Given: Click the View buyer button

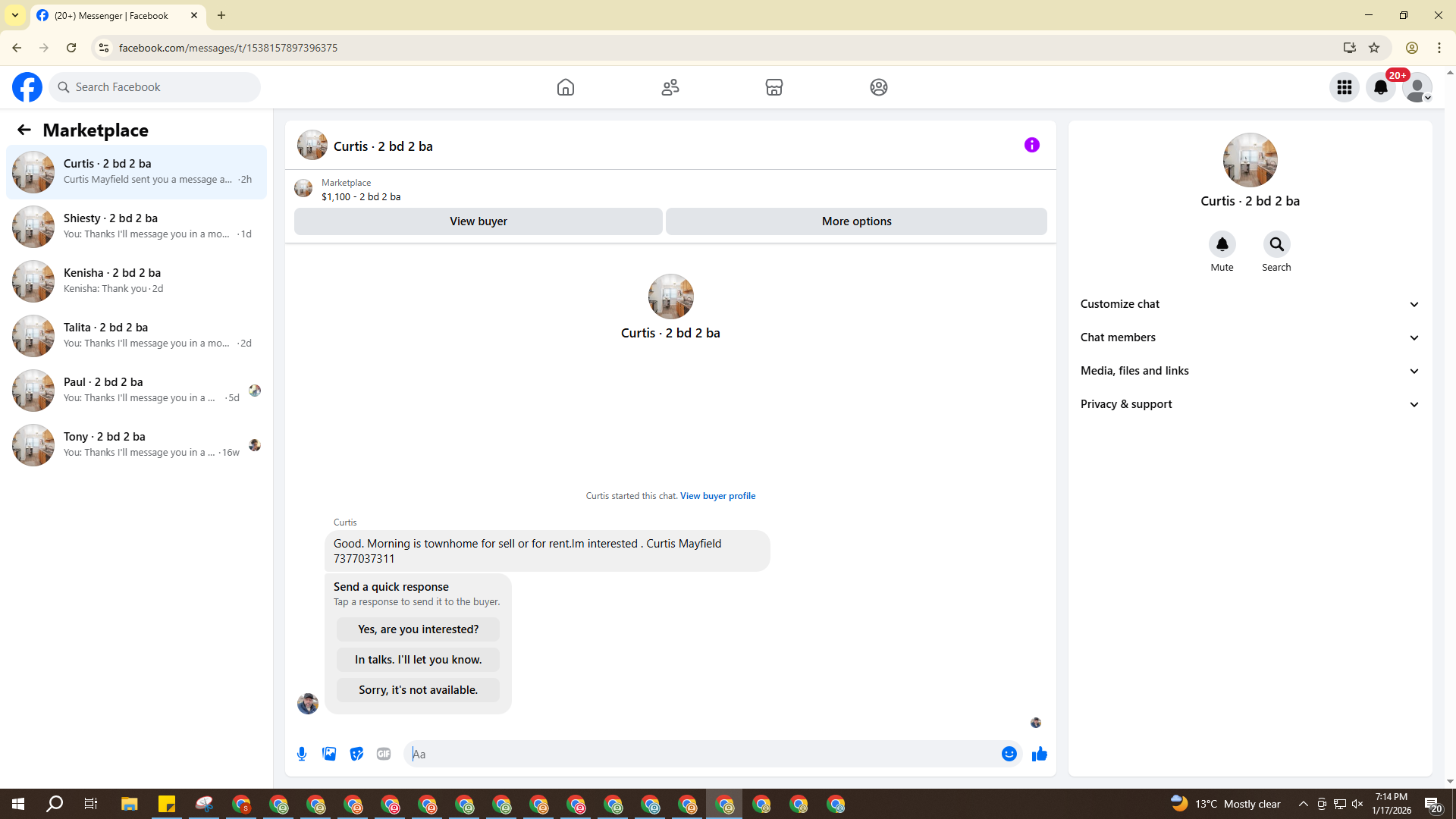Looking at the screenshot, I should 478,221.
